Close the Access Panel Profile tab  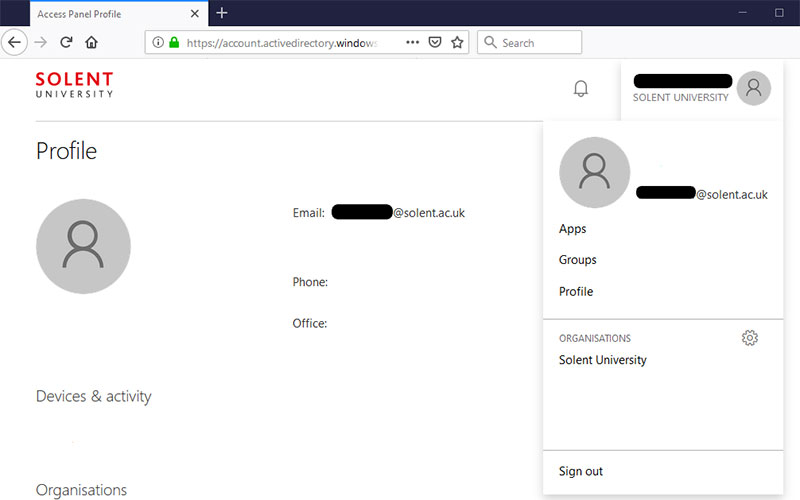tap(194, 14)
